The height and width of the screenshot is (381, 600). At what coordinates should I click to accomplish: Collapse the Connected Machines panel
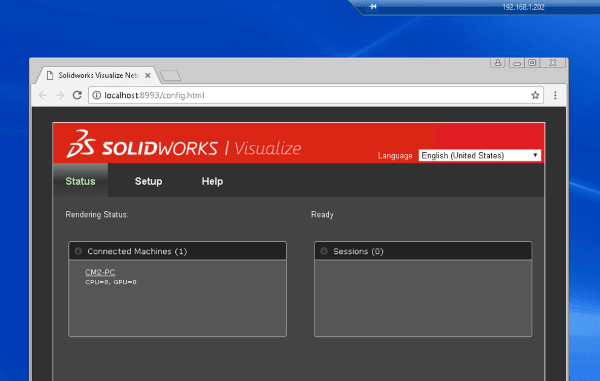78,251
